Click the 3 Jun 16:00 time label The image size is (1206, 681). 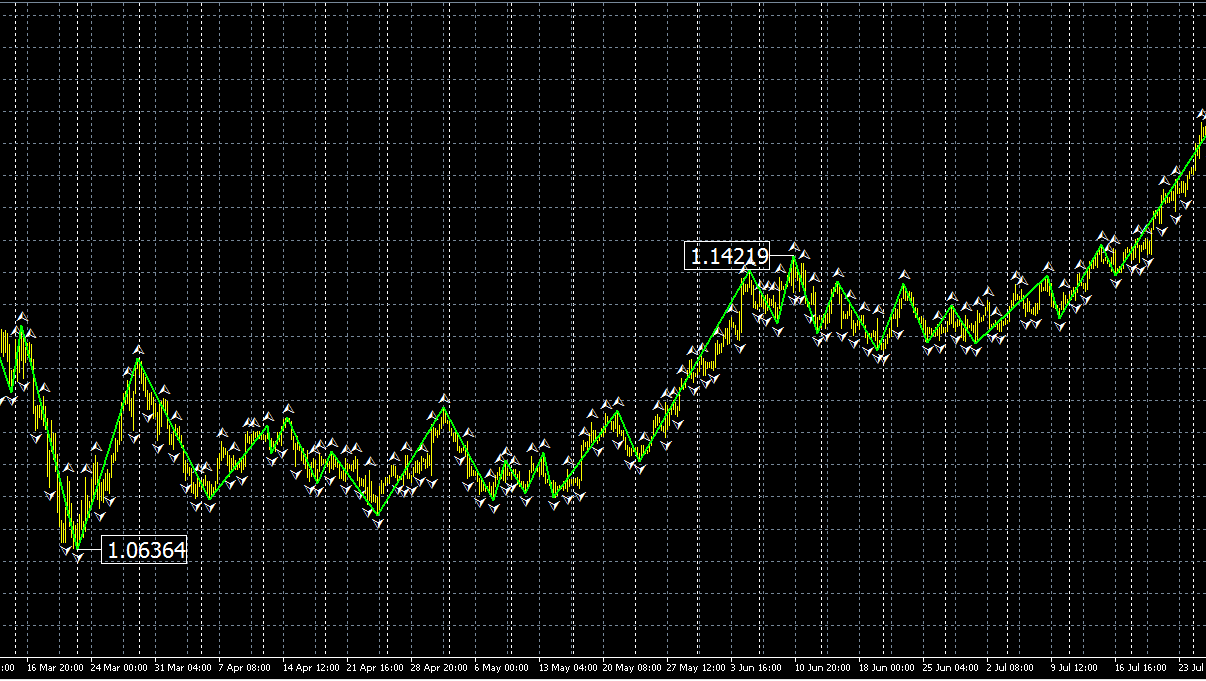click(757, 668)
